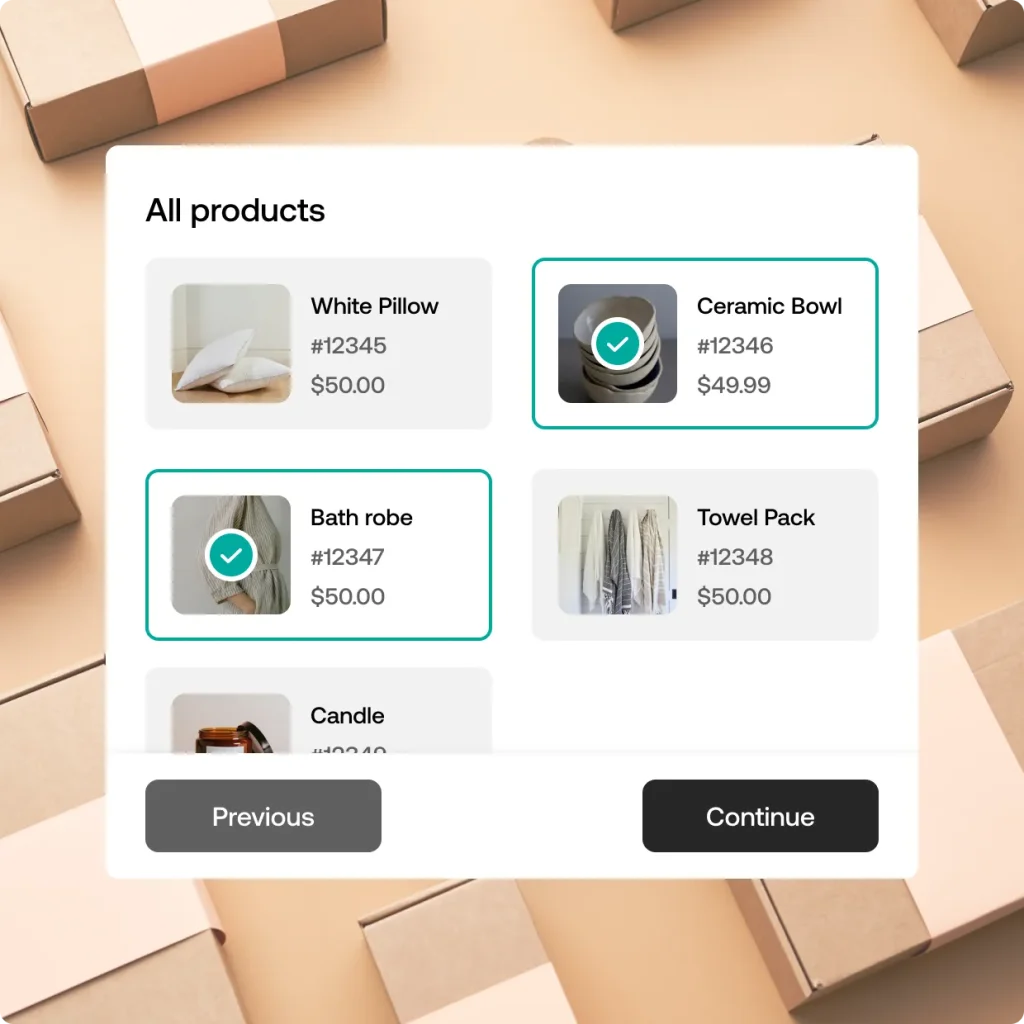Click product number #12348

[x=735, y=557]
